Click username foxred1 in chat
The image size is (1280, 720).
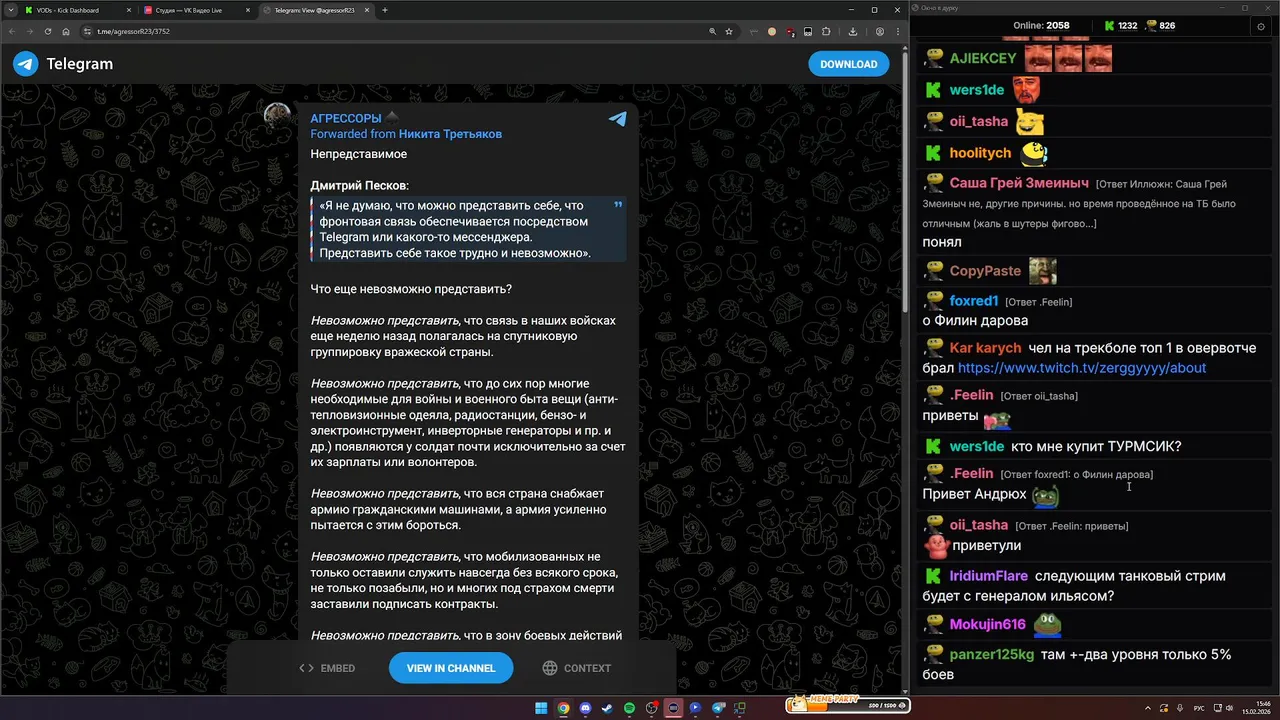tap(974, 301)
